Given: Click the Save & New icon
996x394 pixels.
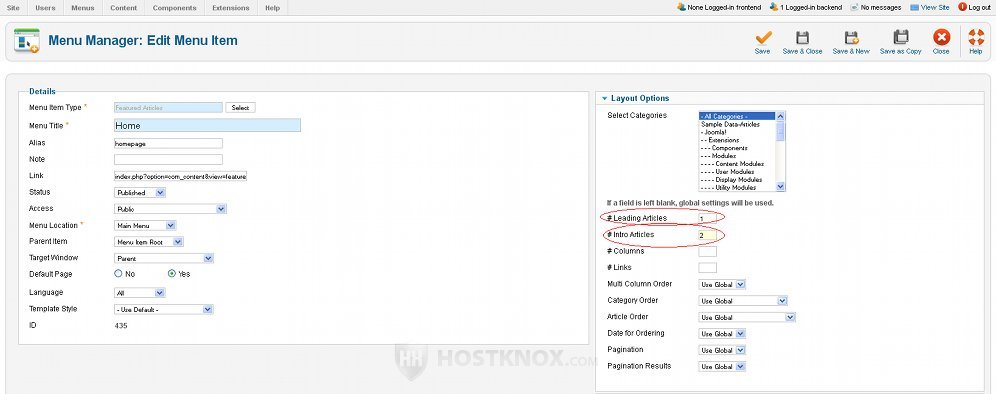Looking at the screenshot, I should click(851, 37).
